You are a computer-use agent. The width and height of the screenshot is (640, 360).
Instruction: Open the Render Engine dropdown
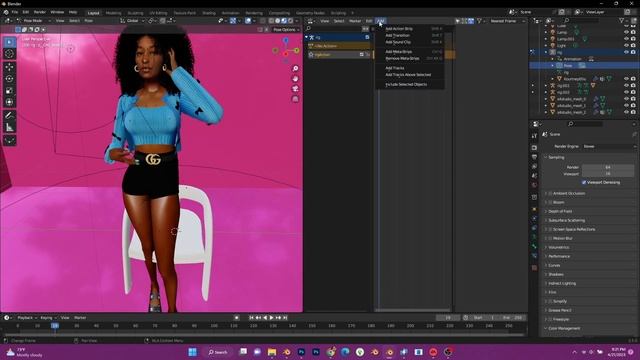coord(609,146)
